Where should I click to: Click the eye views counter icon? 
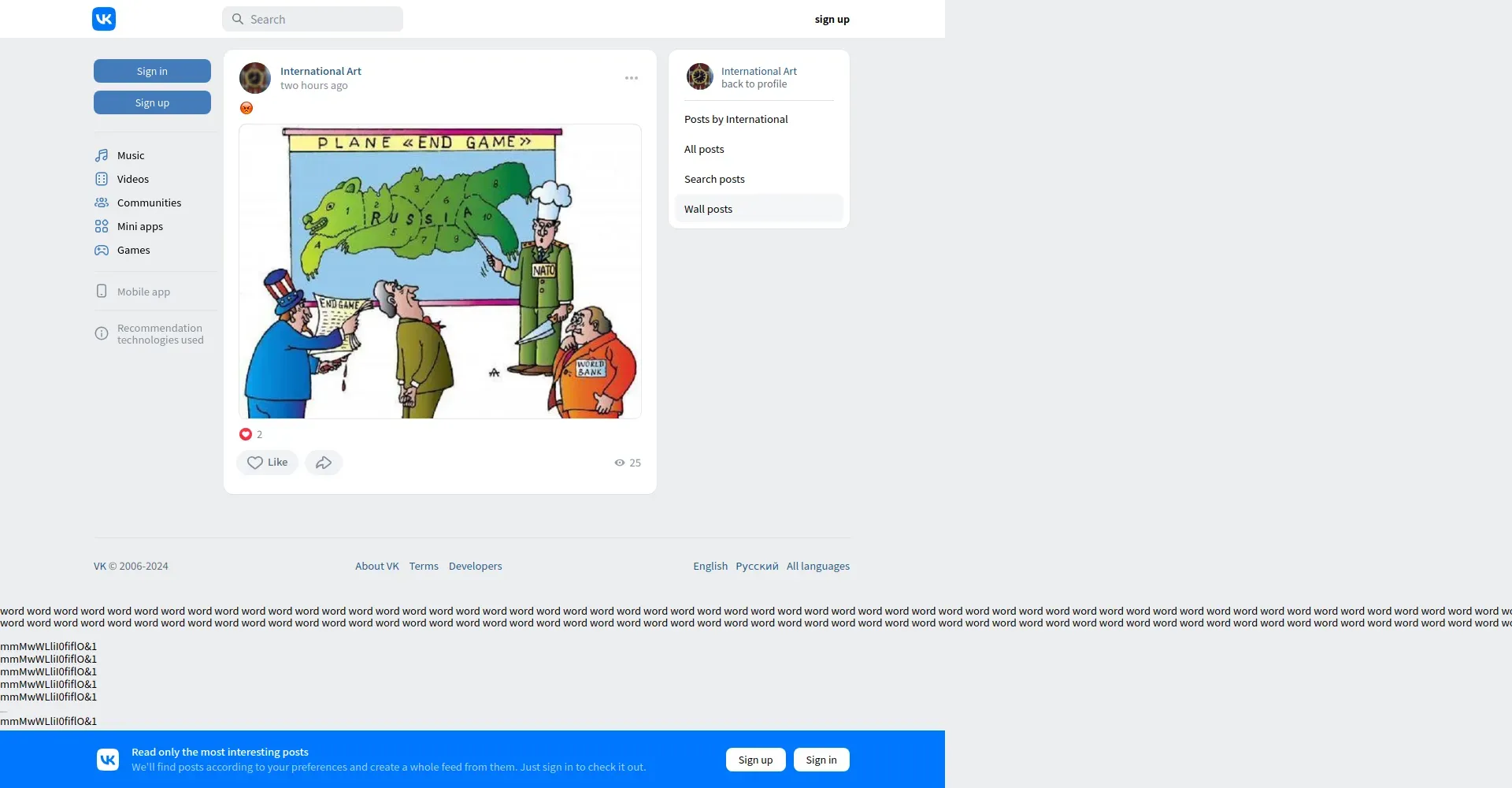coord(620,463)
